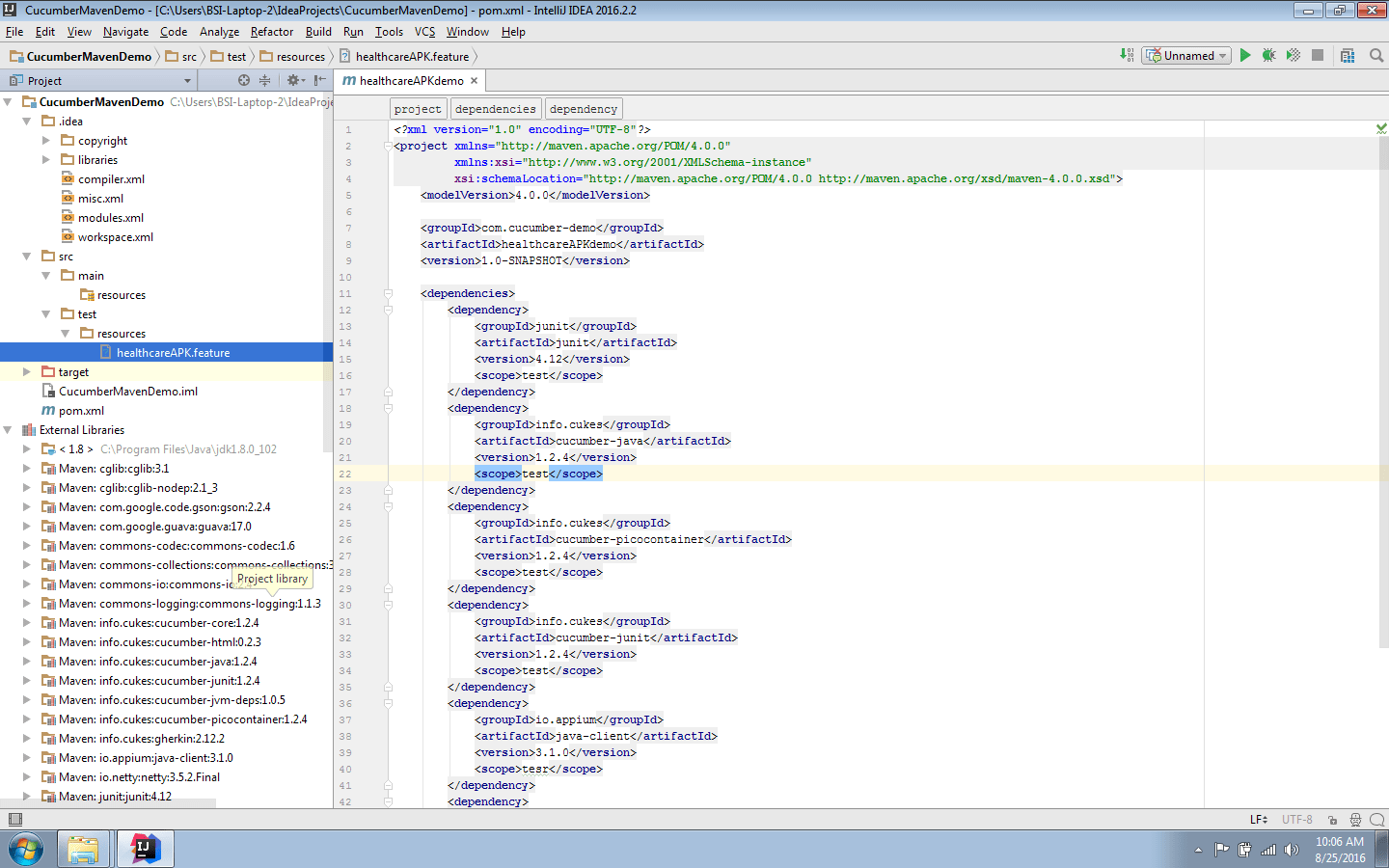Collapse all nodes in Project panel
Screen dimensions: 1389x868
point(266,81)
